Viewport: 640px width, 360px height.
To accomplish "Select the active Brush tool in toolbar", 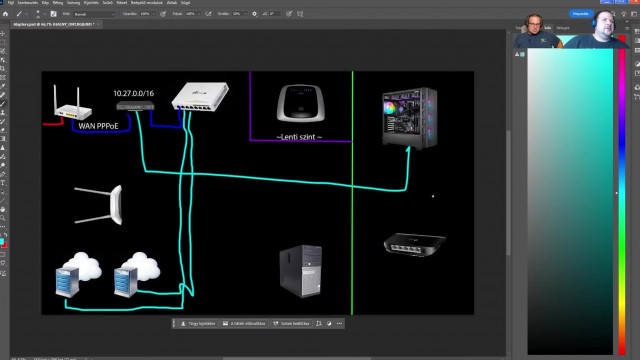I will [3, 104].
